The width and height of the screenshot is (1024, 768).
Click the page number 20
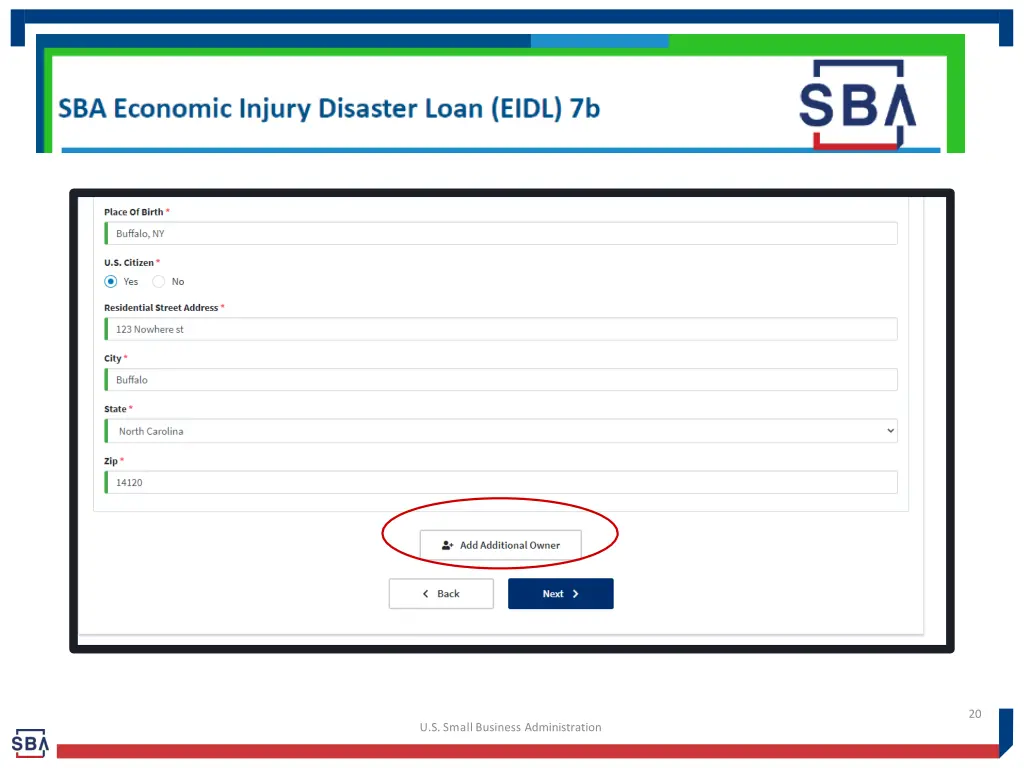[x=975, y=714]
